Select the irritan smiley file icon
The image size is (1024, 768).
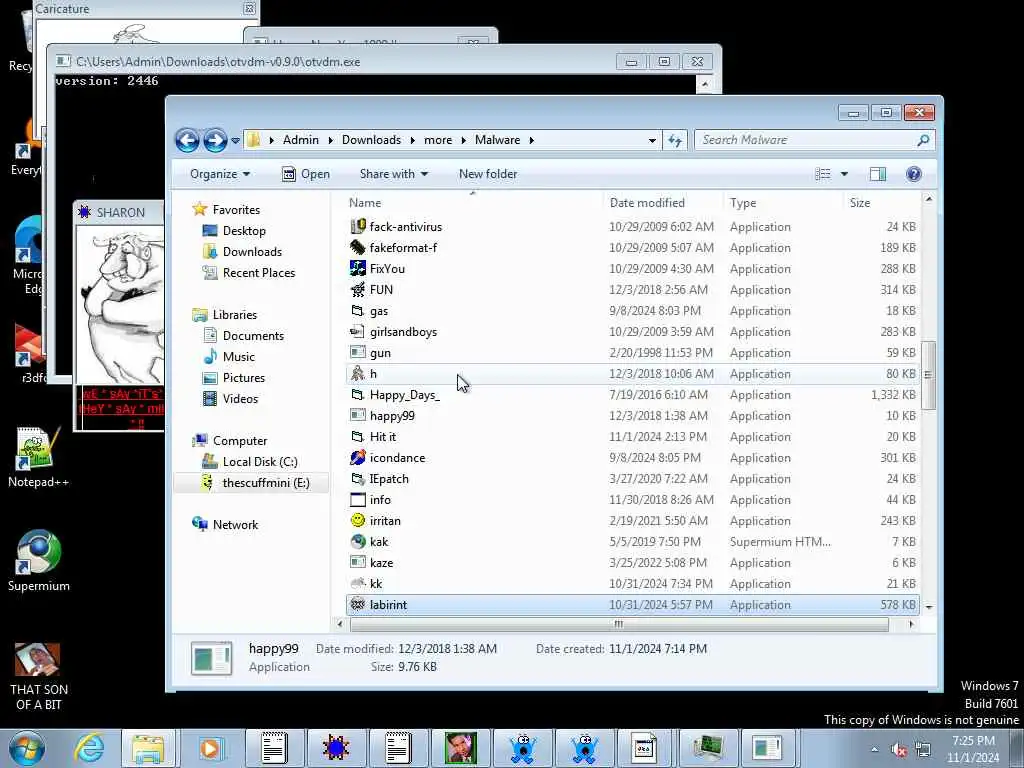tap(357, 520)
